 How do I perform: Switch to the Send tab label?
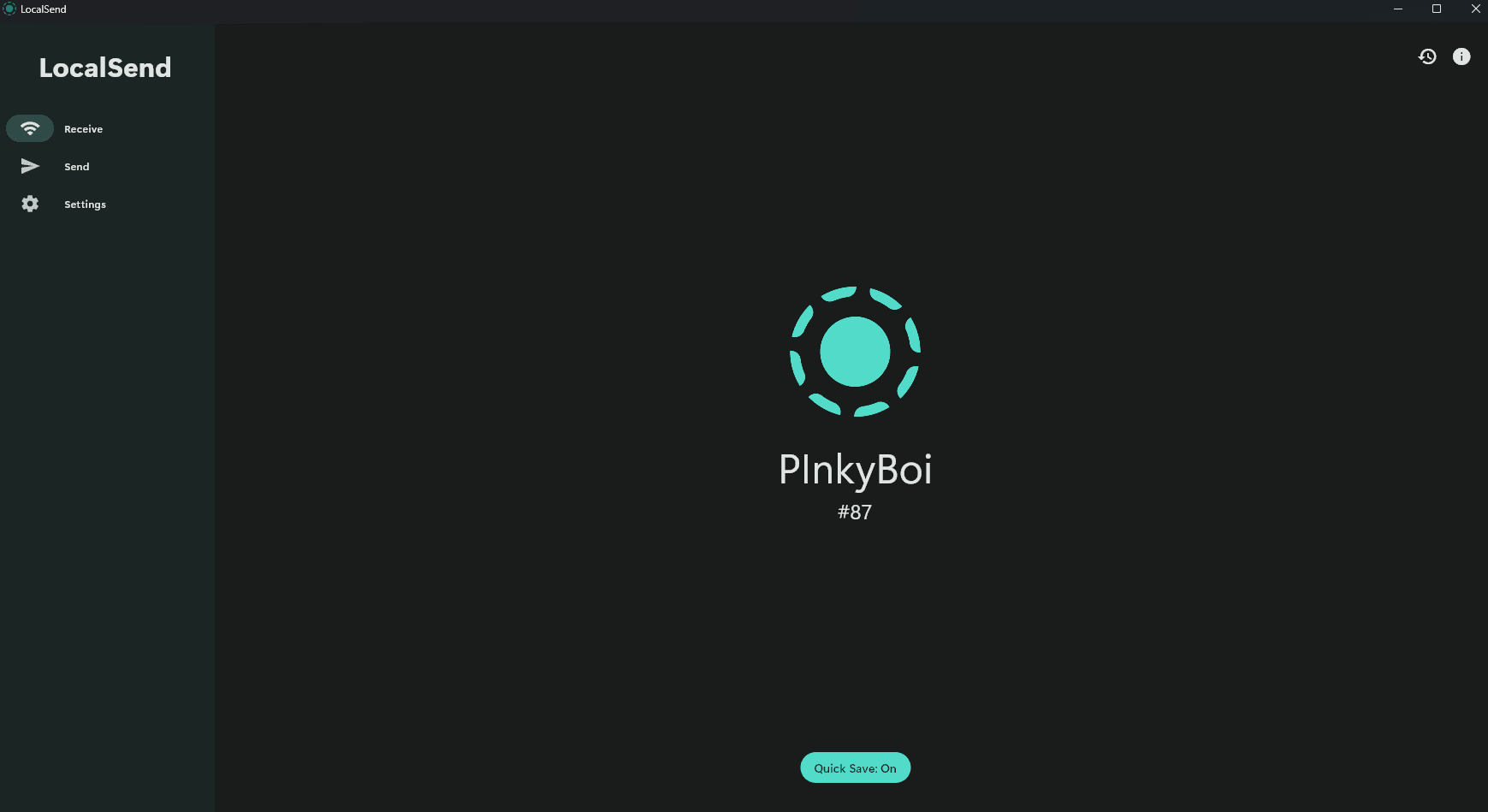pyautogui.click(x=77, y=167)
